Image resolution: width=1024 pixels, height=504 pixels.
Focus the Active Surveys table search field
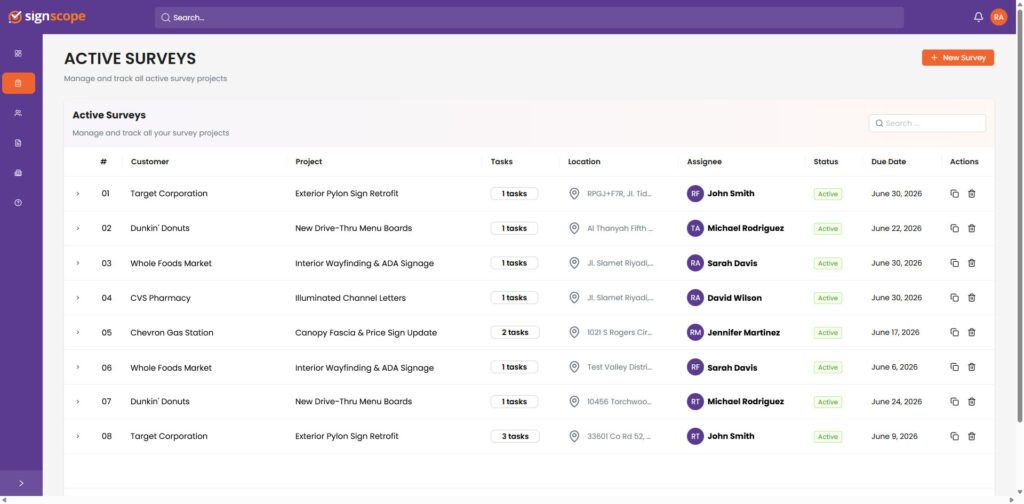pyautogui.click(x=927, y=123)
